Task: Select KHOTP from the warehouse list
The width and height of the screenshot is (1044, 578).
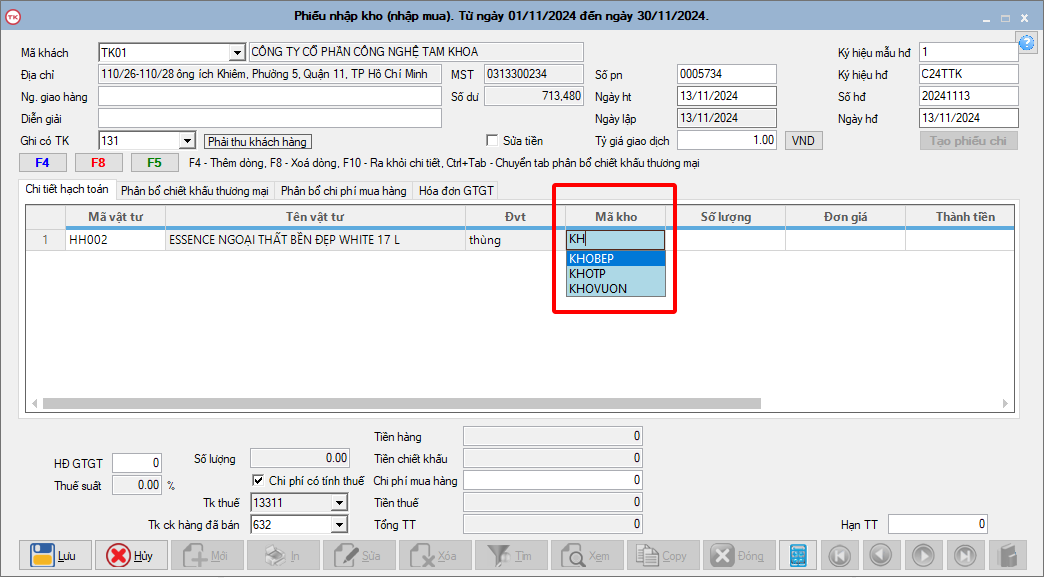Action: tap(616, 274)
